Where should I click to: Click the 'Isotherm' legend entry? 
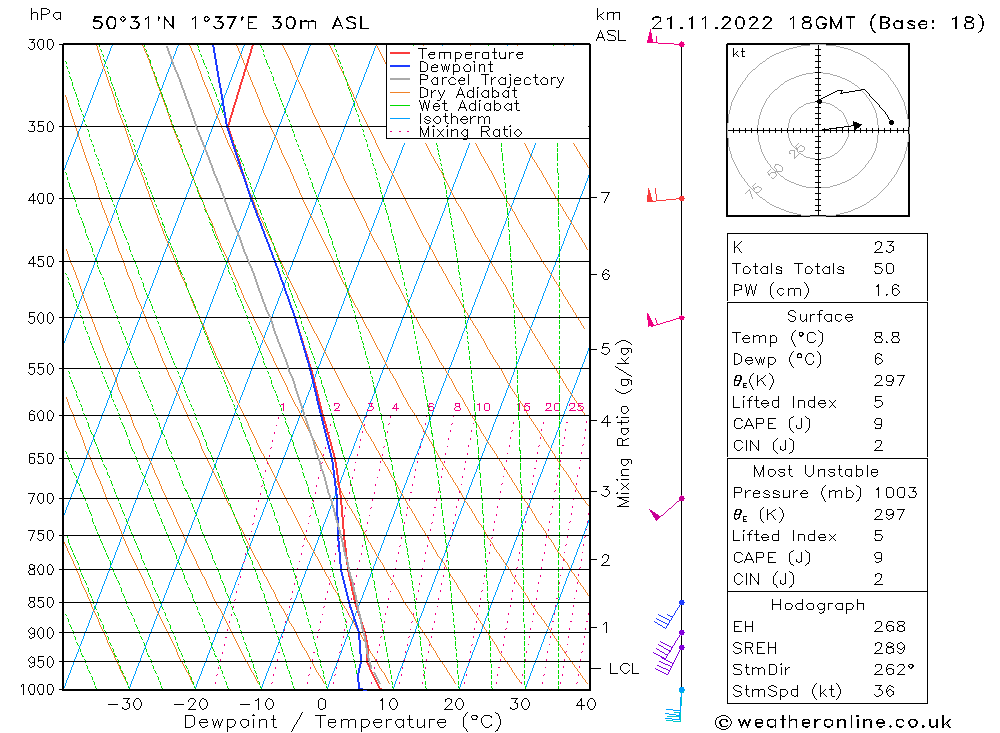coord(455,119)
